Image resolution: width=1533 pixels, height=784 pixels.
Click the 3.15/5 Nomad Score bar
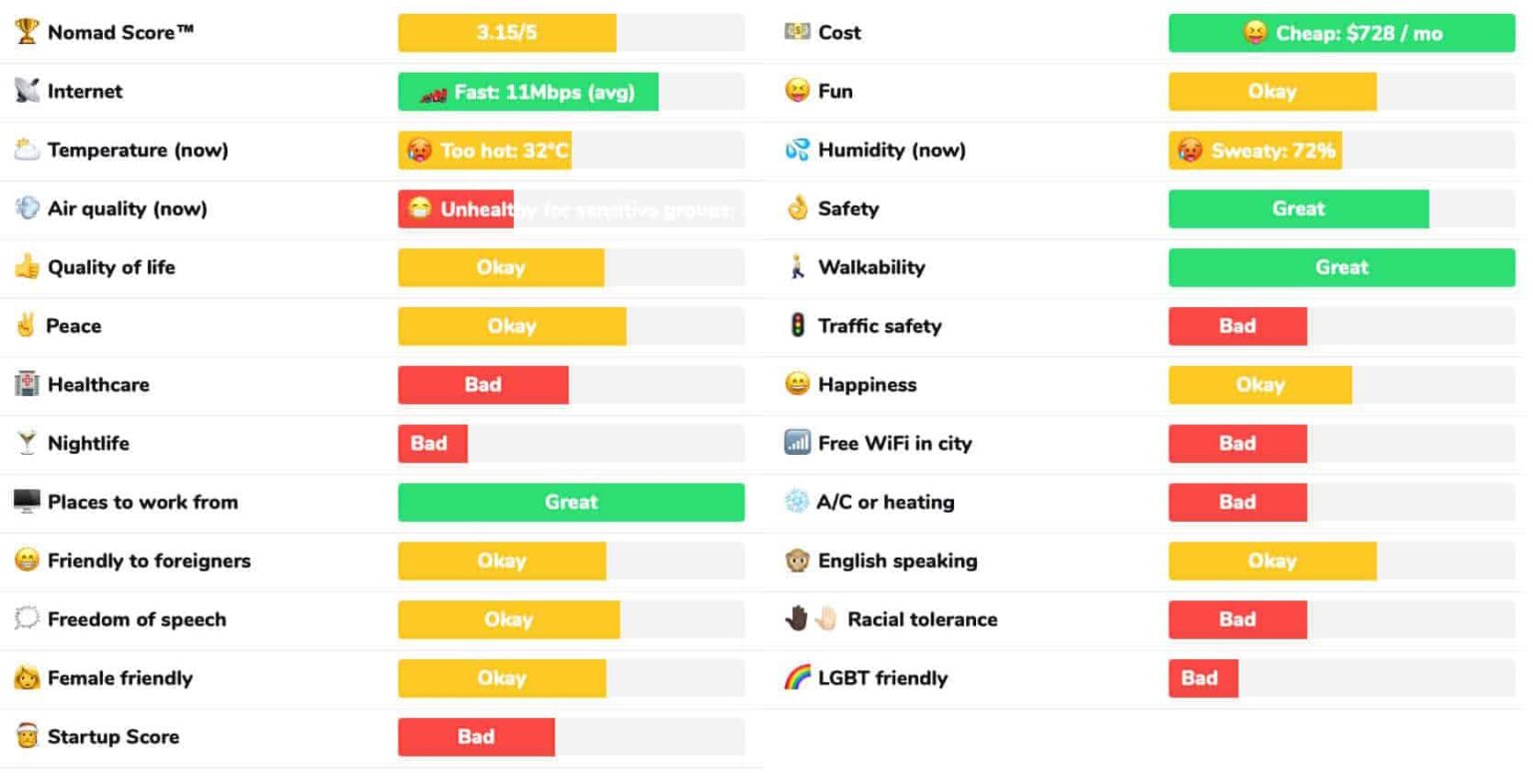point(507,33)
